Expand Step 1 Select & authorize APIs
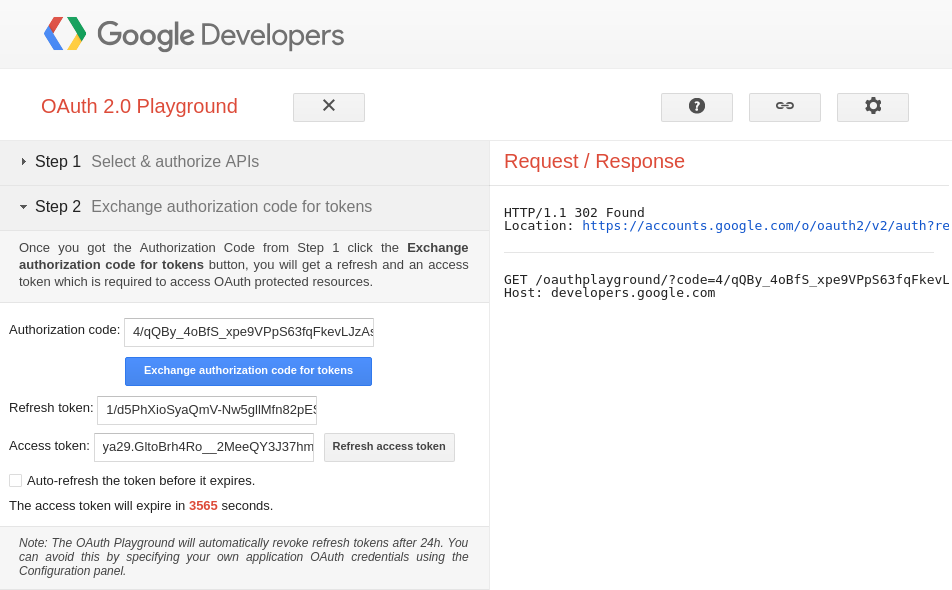Image resolution: width=952 pixels, height=590 pixels. [x=245, y=161]
